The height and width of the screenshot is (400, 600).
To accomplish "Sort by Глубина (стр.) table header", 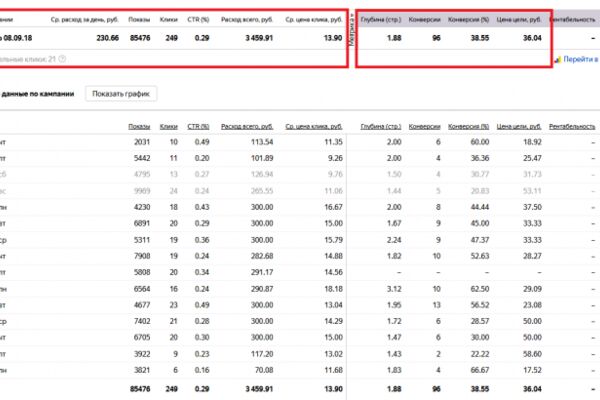I will pos(381,126).
